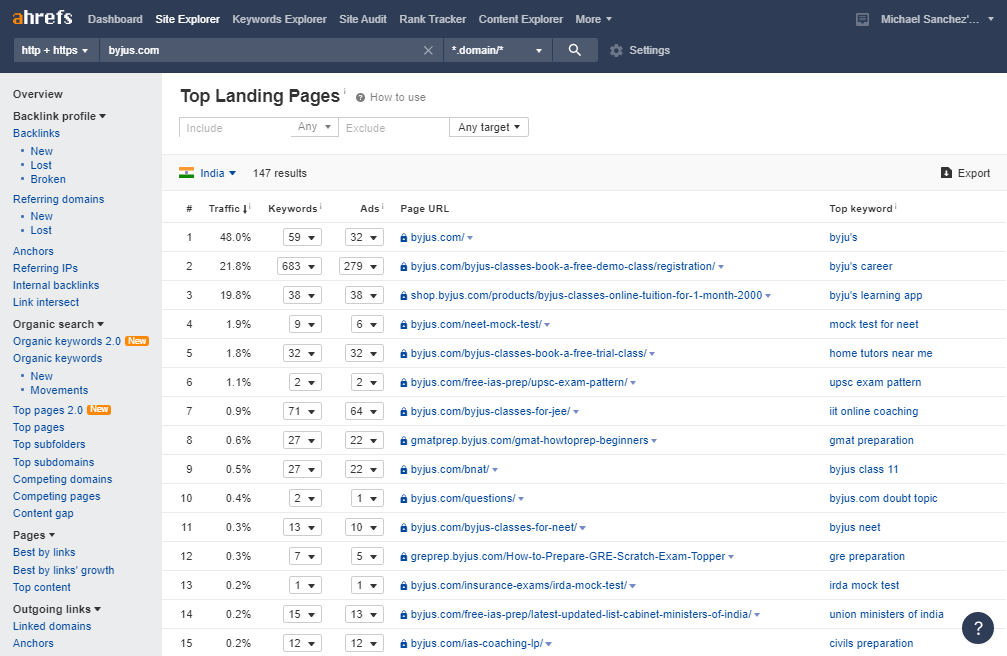
Task: Expand the 279 ads dropdown
Action: (361, 266)
